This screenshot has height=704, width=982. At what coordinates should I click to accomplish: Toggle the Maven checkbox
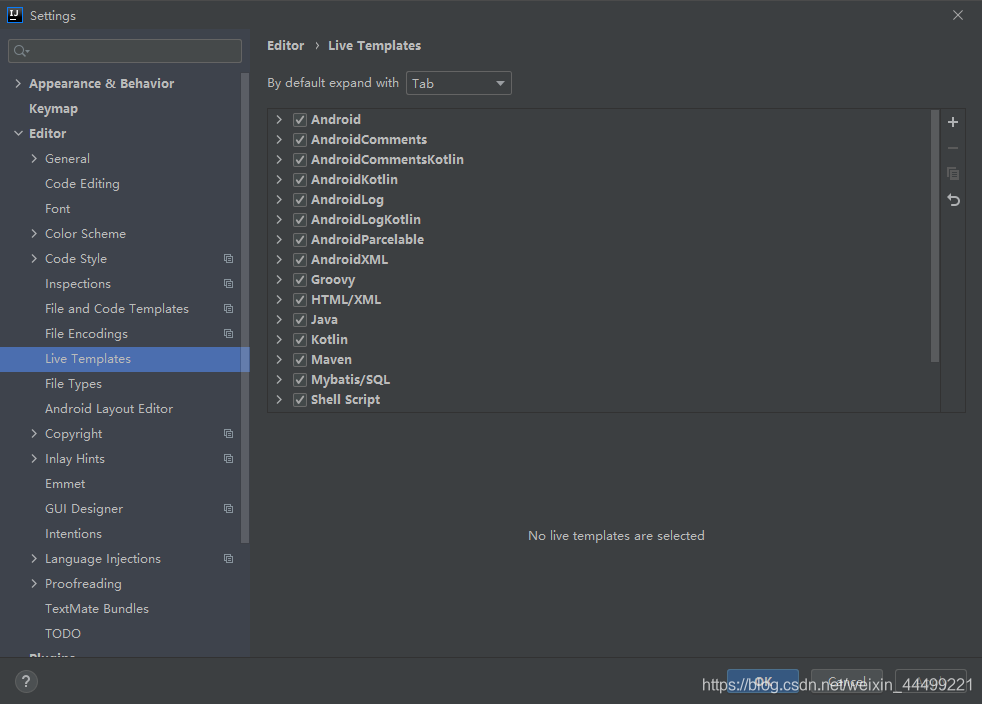point(300,360)
